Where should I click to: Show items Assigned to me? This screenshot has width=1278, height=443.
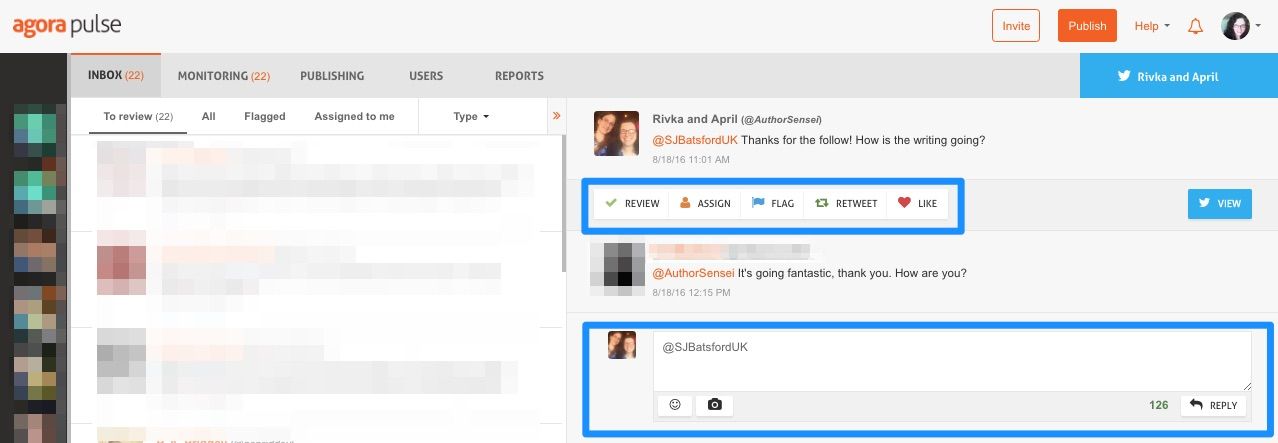pos(354,116)
